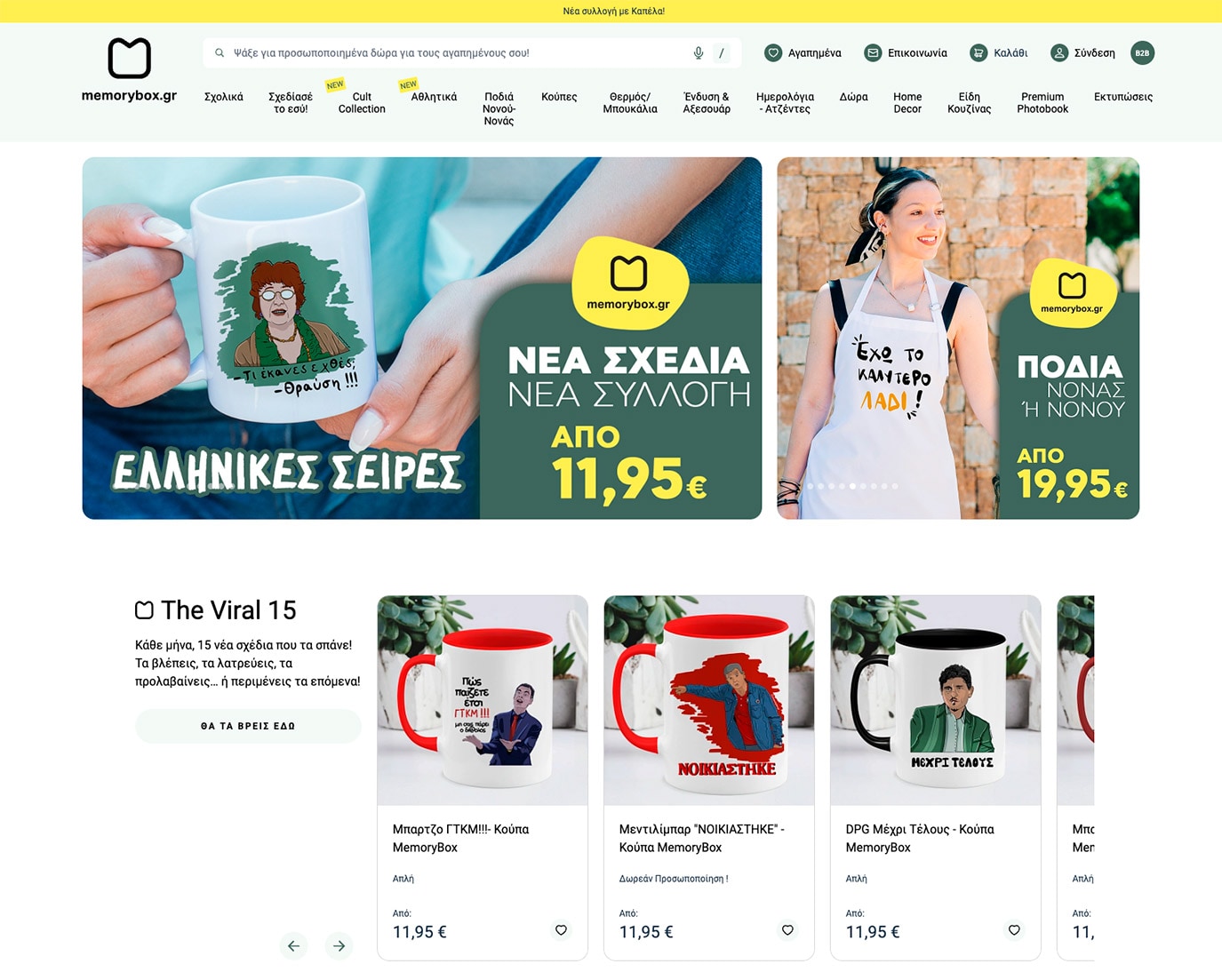Open the Cult Collection menu item
This screenshot has width=1222, height=980.
point(362,103)
